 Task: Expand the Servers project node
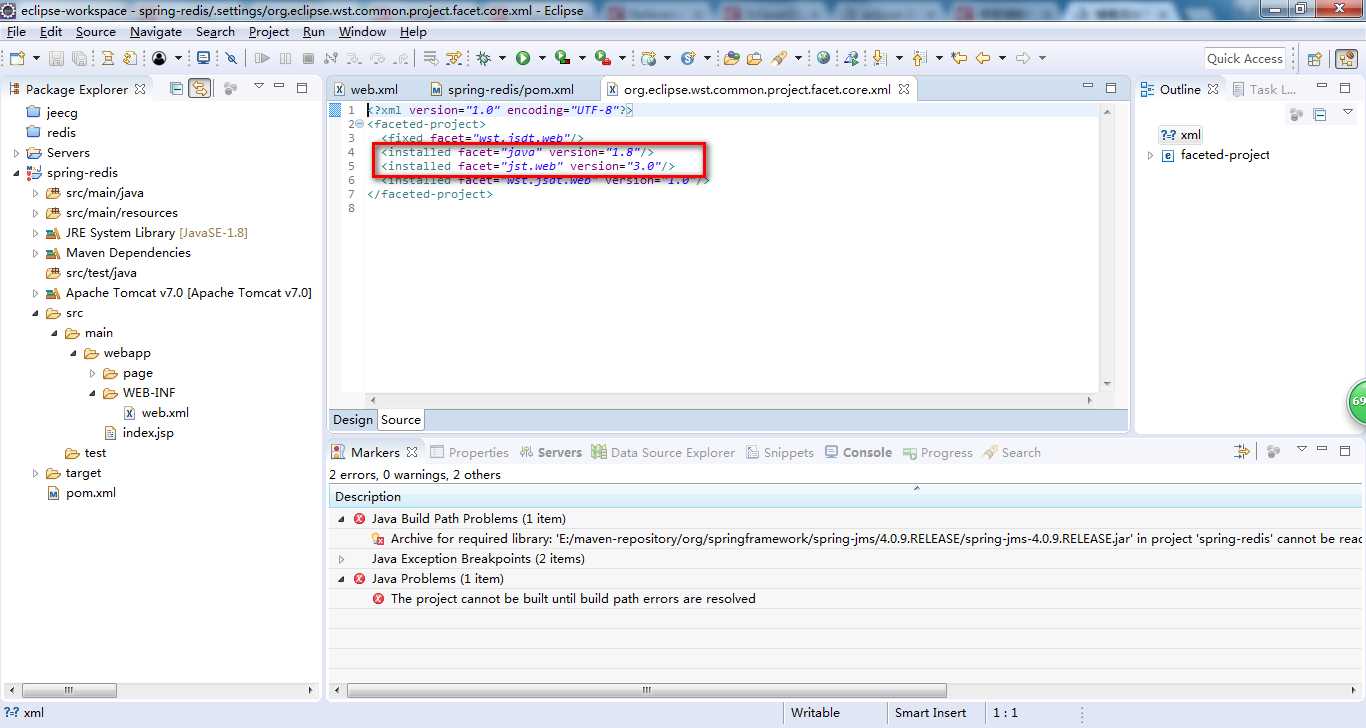[16, 153]
